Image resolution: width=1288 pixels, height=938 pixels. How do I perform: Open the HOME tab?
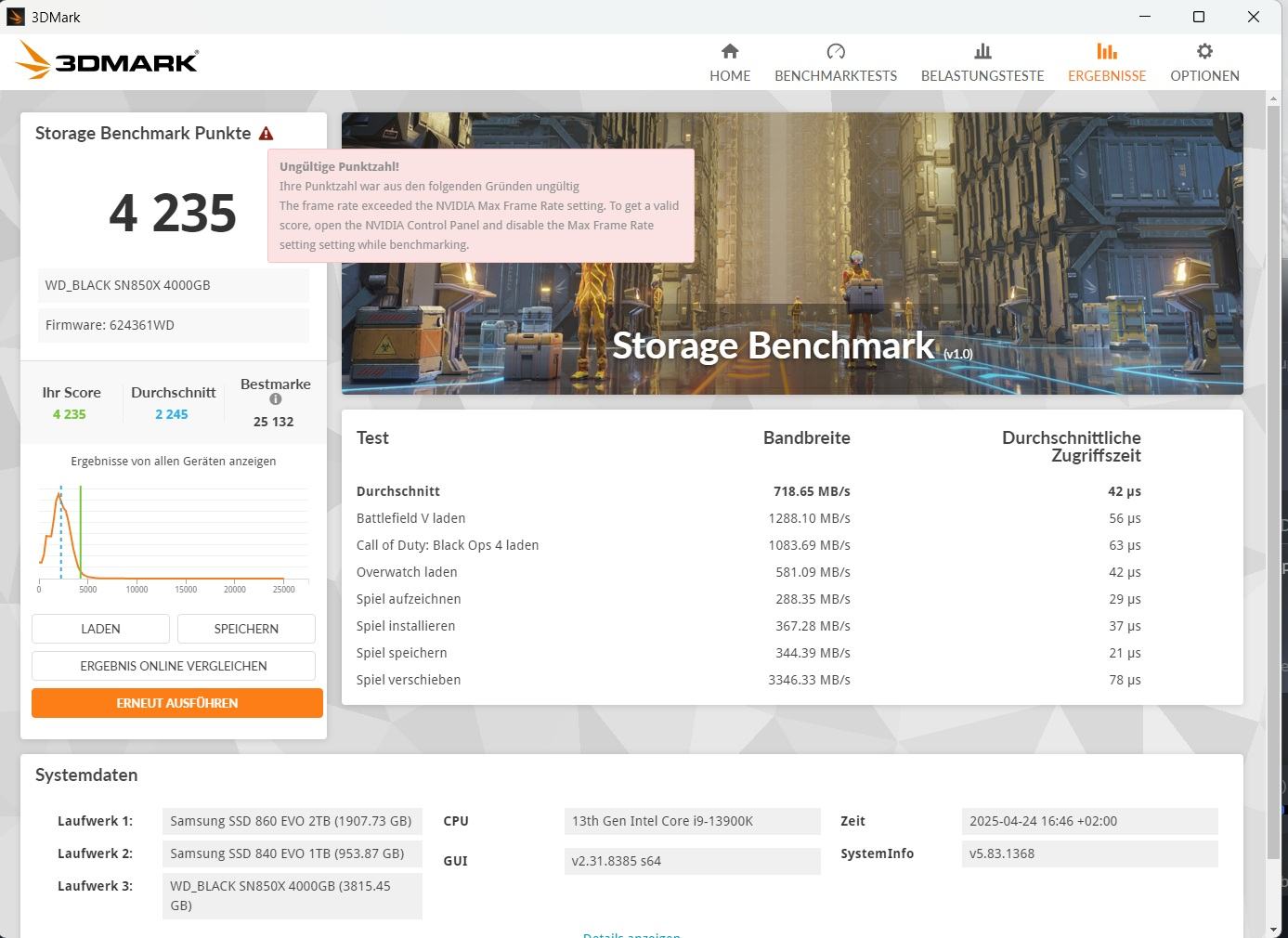730,63
